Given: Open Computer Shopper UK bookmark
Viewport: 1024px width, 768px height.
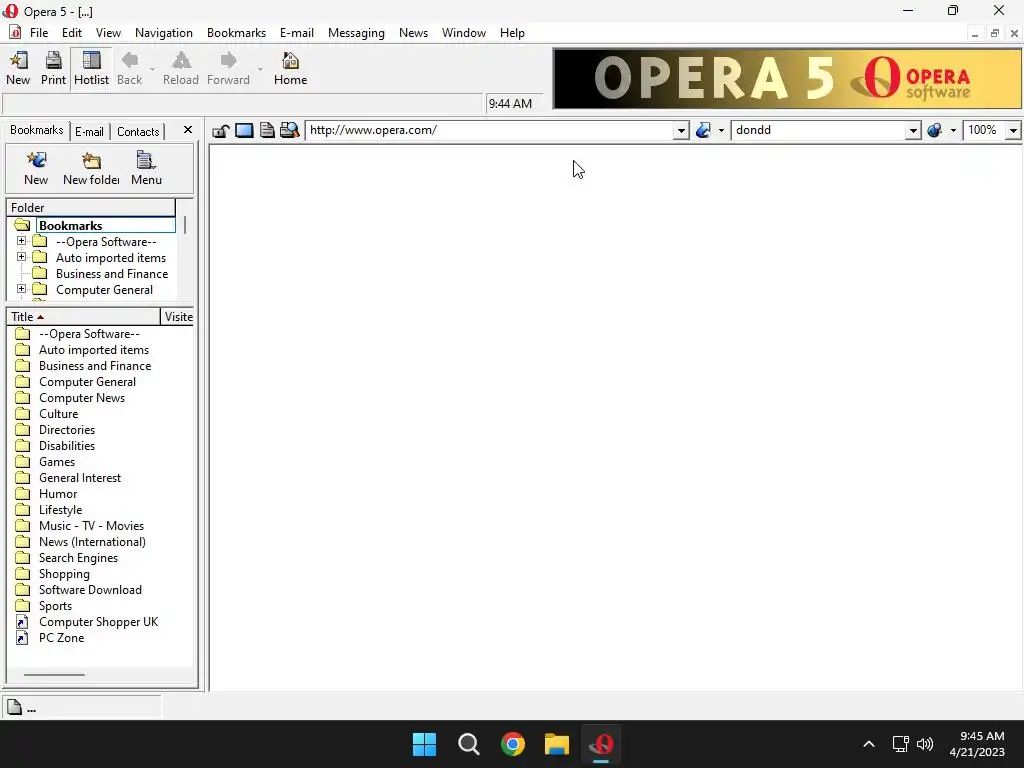Looking at the screenshot, I should [98, 622].
